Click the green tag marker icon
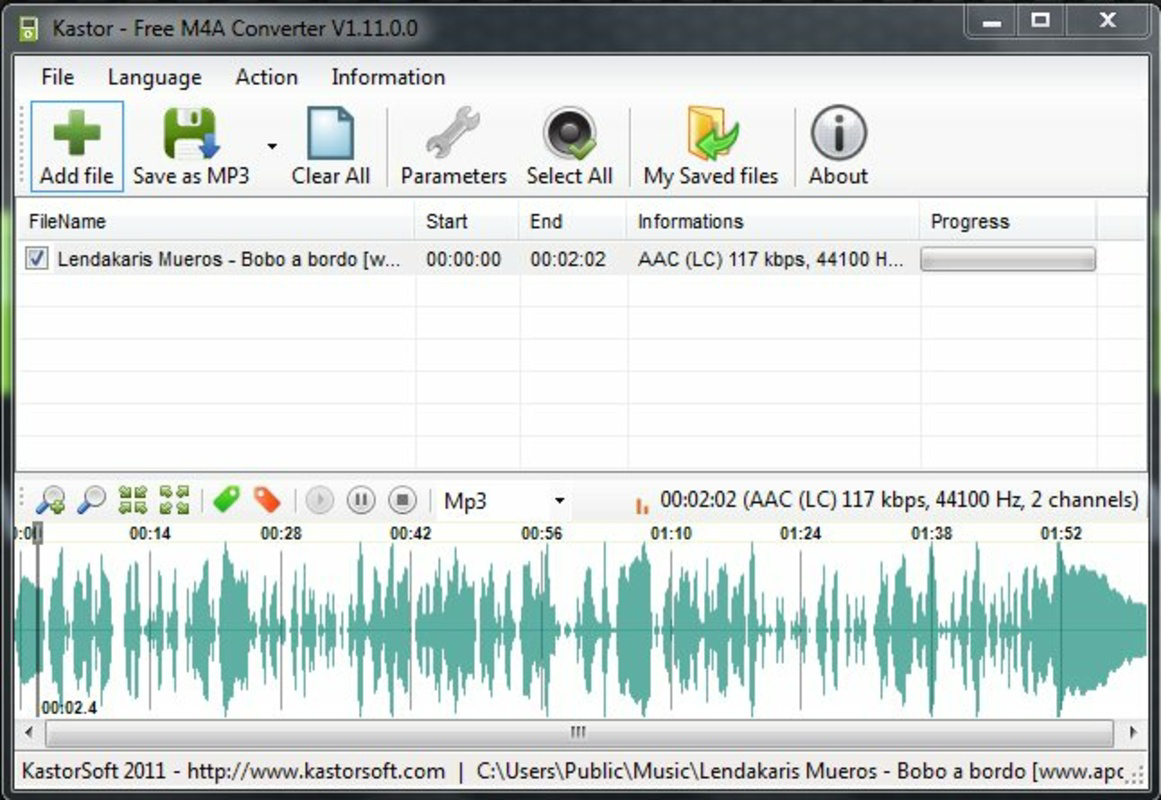Screen dimensions: 1161x800 click(226, 500)
